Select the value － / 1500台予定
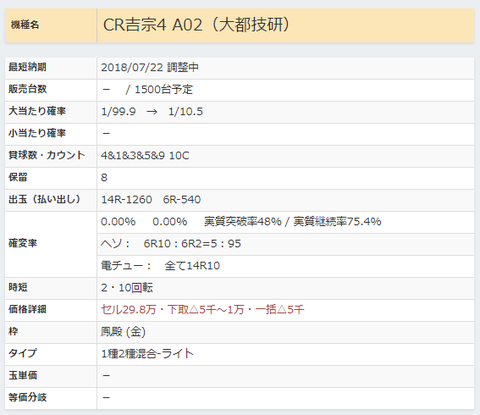This screenshot has width=480, height=415. 147,89
